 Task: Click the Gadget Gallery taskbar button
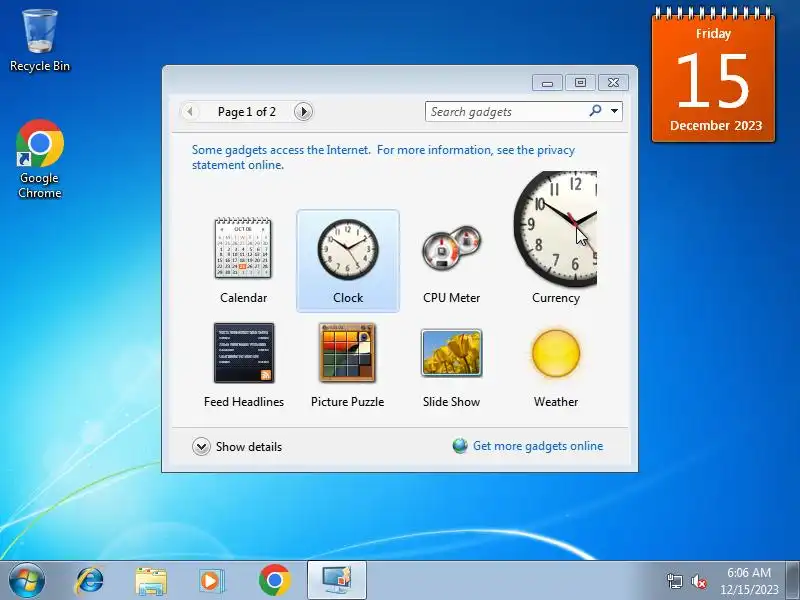point(337,580)
